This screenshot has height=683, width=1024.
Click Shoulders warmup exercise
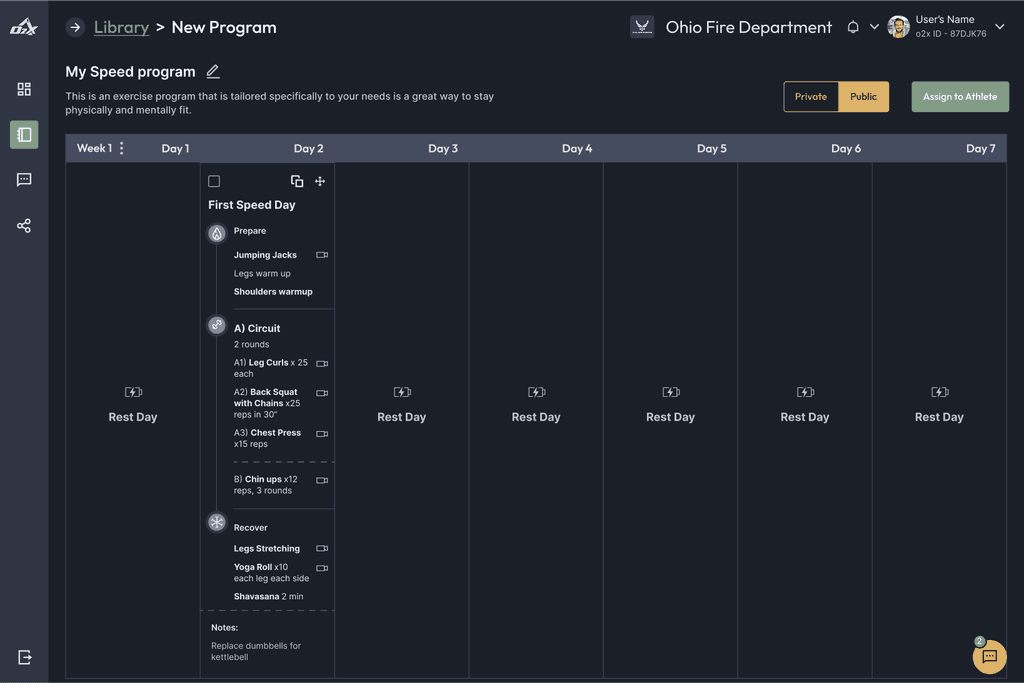click(x=273, y=292)
